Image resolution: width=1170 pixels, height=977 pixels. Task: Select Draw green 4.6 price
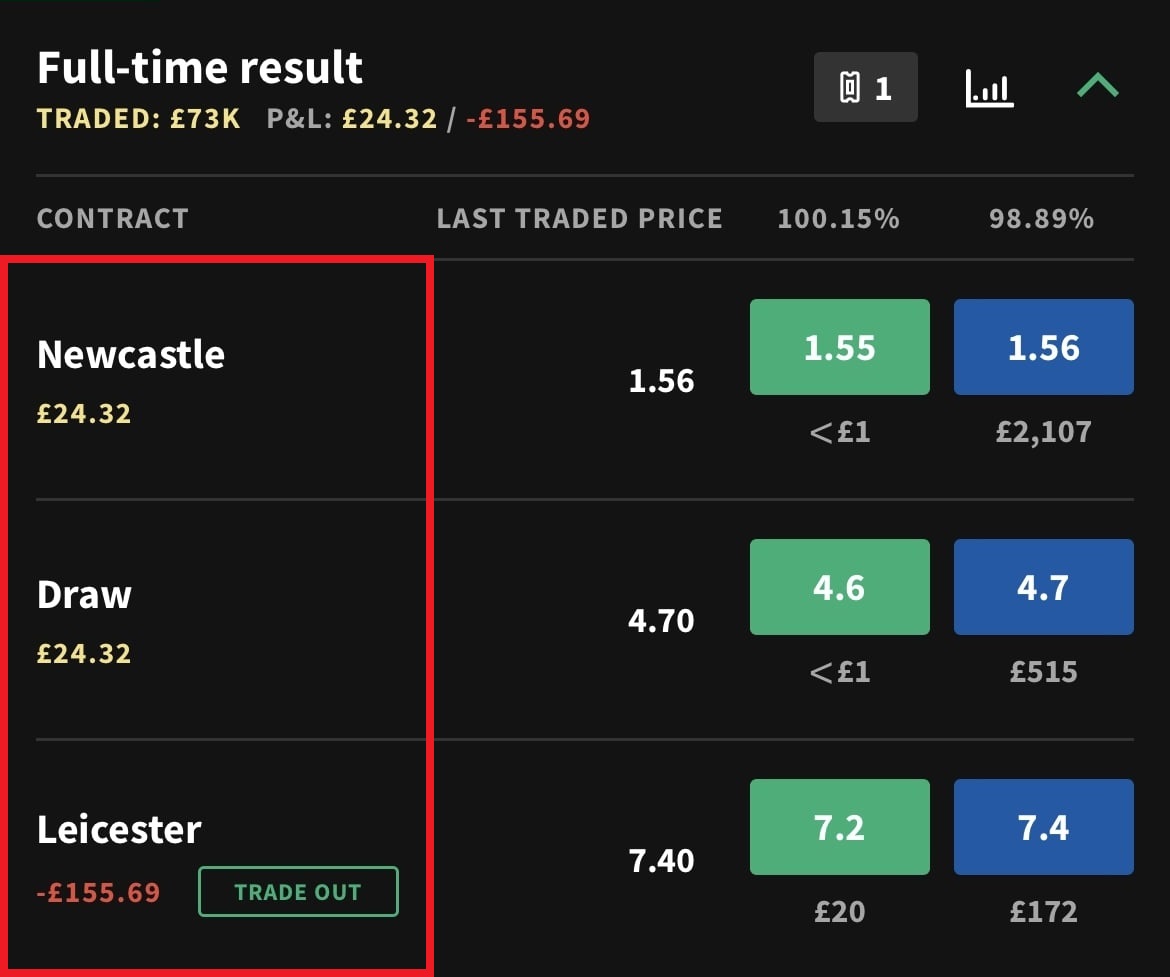pos(839,587)
